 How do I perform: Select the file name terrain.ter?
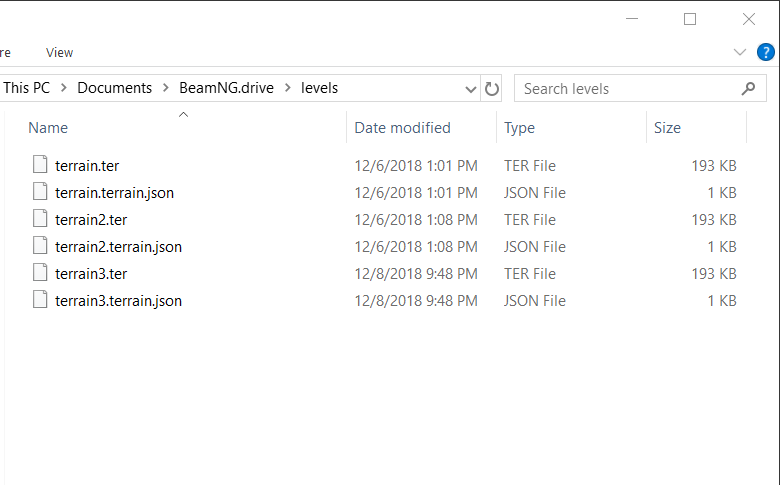[87, 166]
